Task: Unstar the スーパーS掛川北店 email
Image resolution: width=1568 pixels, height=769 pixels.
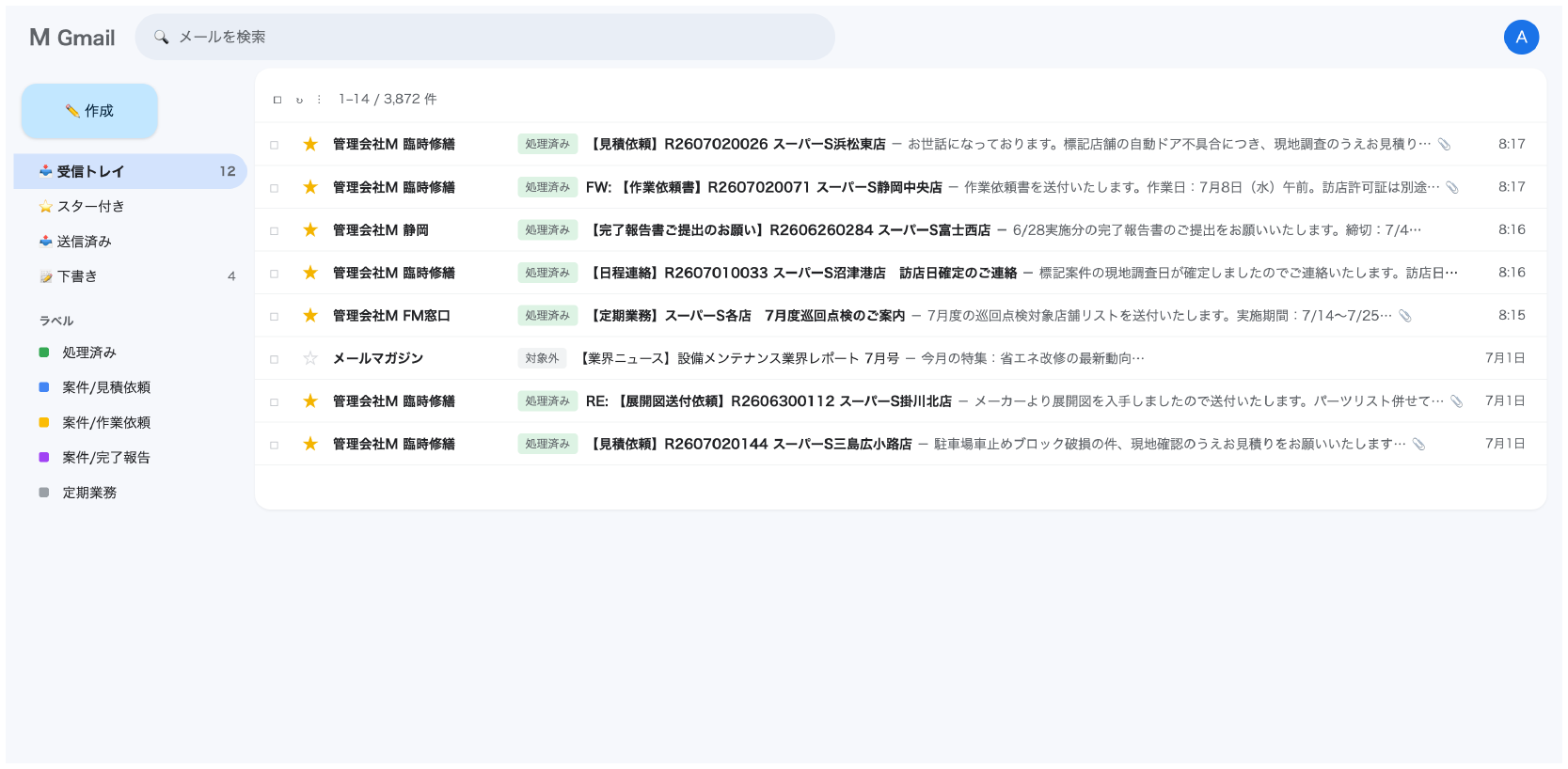Action: [310, 400]
